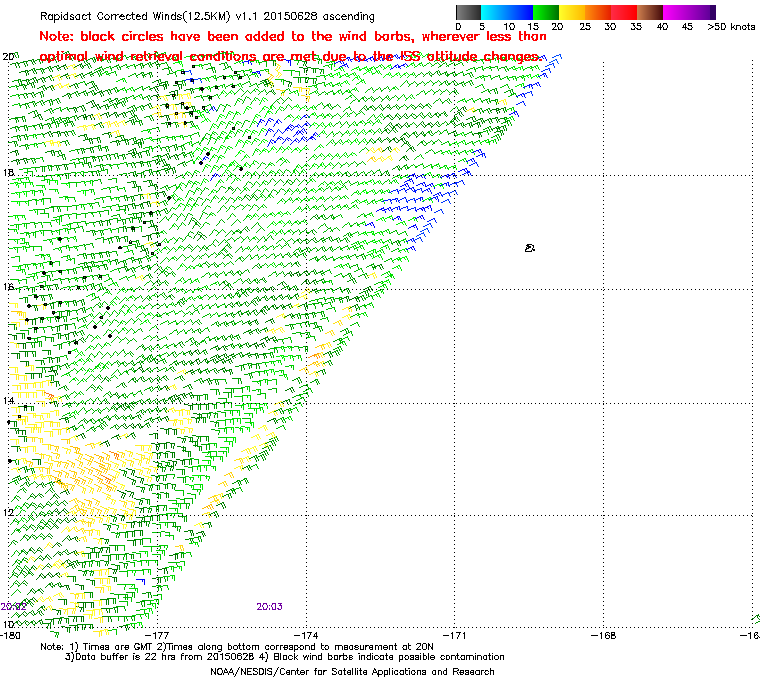Viewport: 760px width, 688px height.
Task: Click the '25' label under the color scale
Action: tap(585, 27)
